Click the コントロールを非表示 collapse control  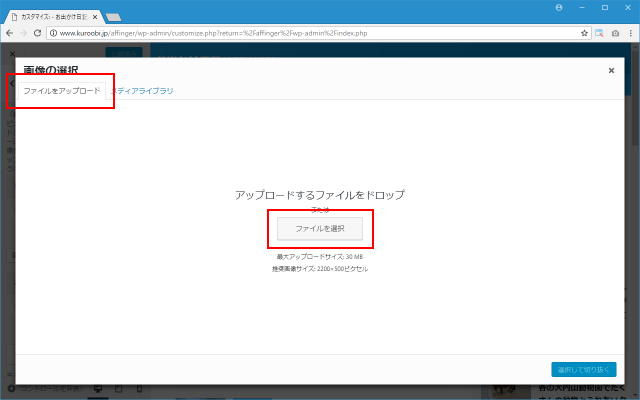tap(46, 389)
